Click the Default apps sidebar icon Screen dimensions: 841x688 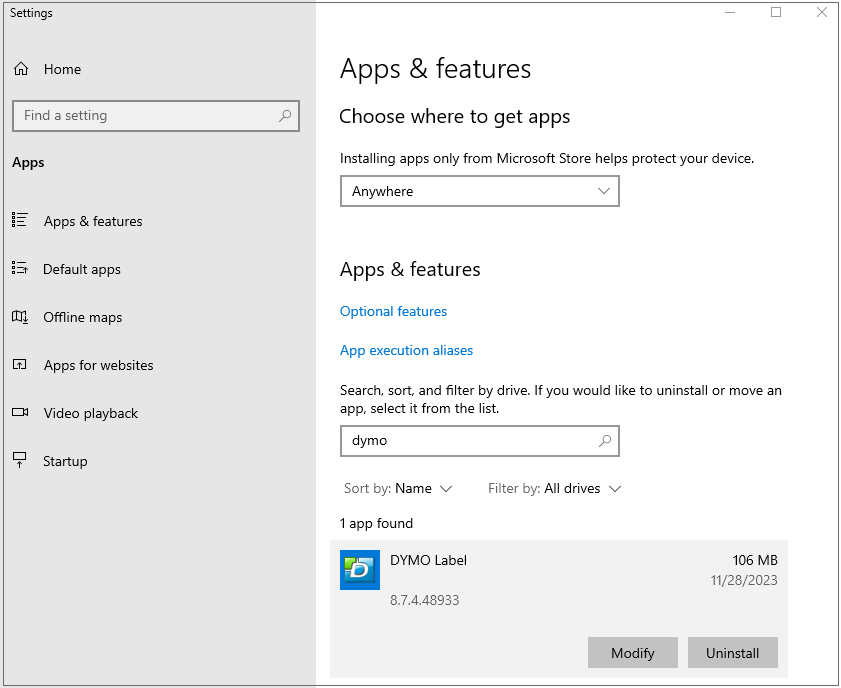click(x=20, y=269)
